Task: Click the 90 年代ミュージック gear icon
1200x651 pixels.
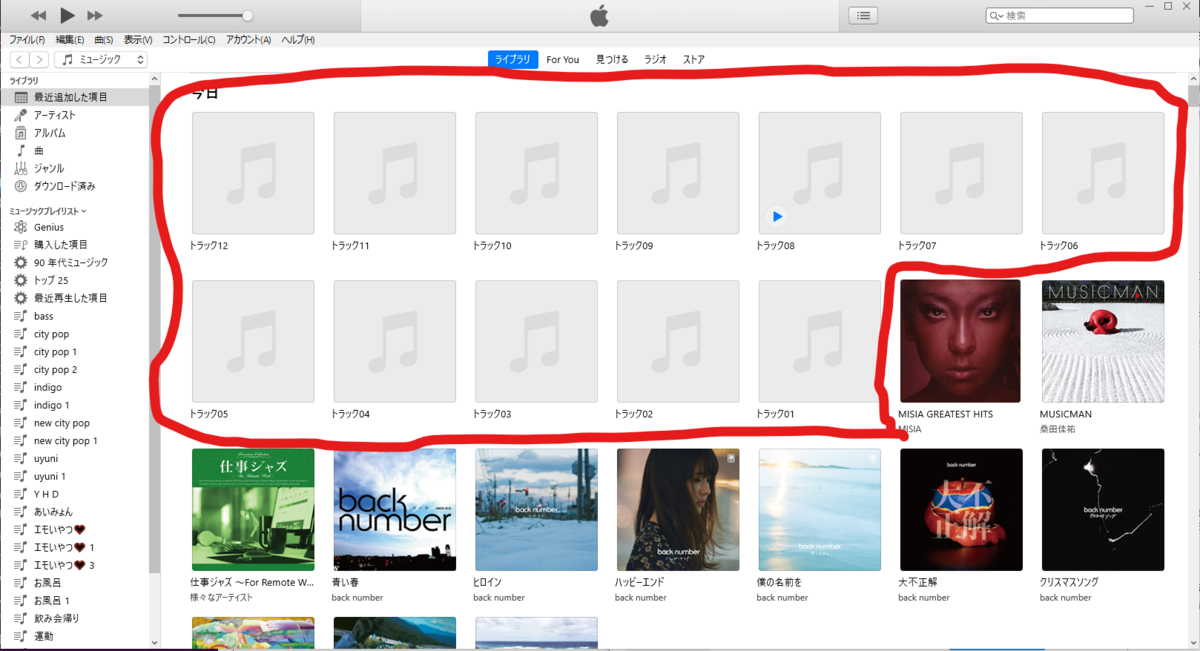Action: click(21, 262)
